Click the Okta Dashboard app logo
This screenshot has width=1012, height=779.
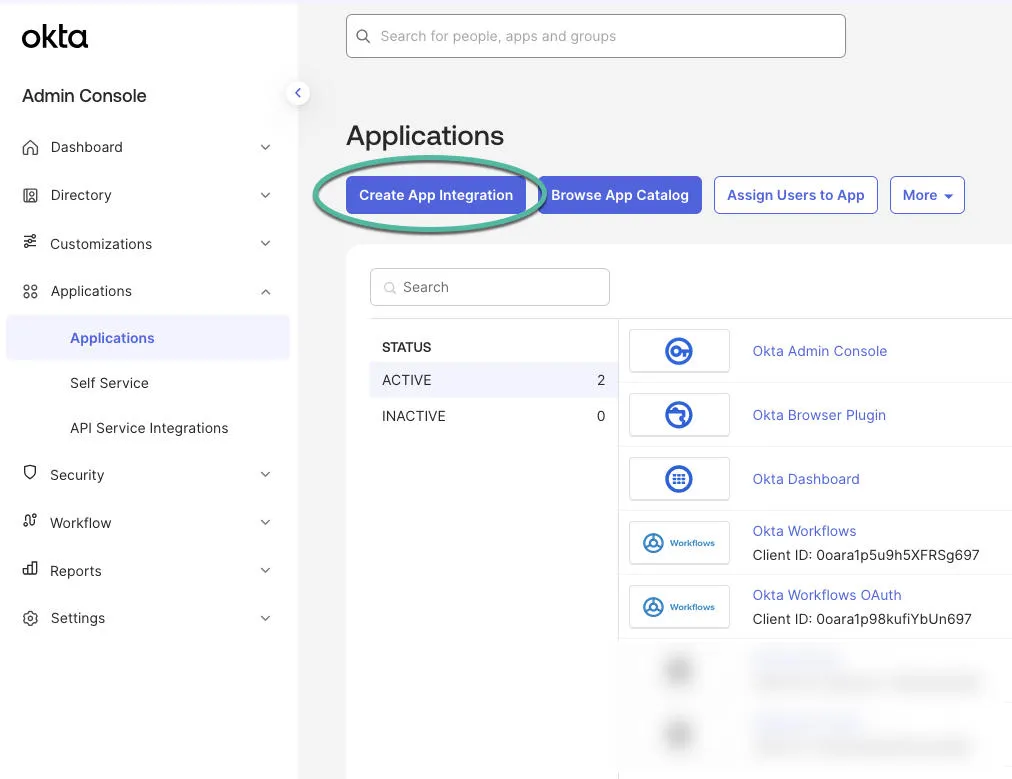coord(679,479)
